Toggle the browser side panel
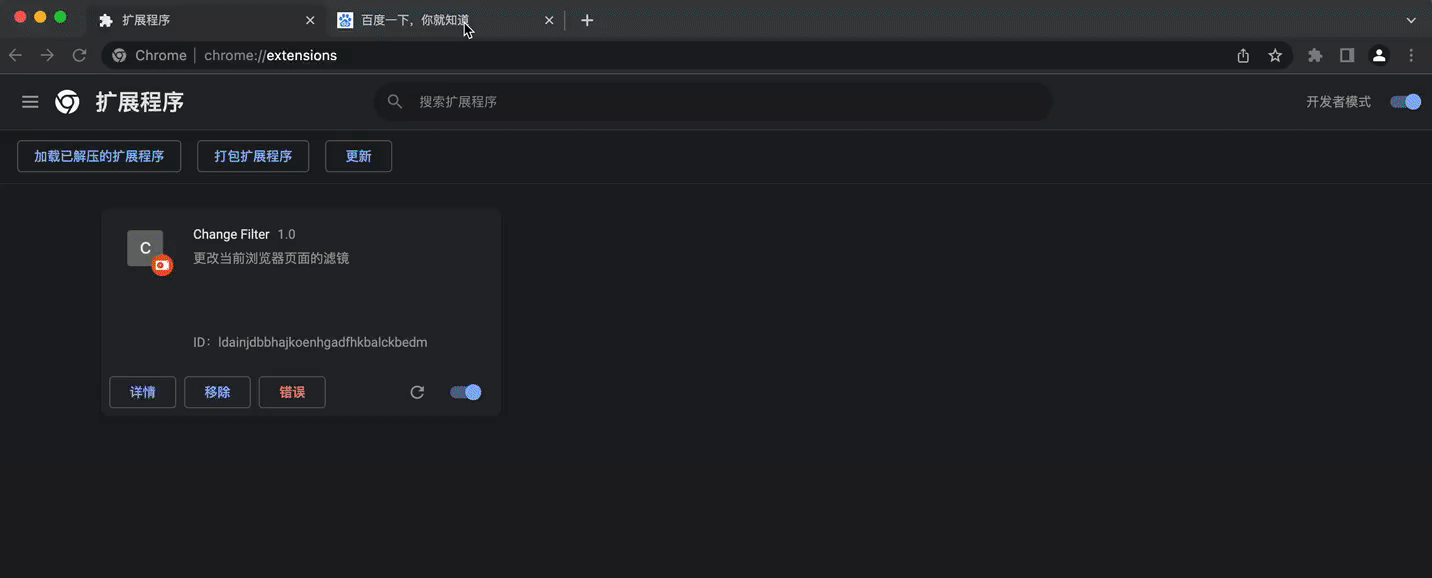 click(x=1347, y=56)
